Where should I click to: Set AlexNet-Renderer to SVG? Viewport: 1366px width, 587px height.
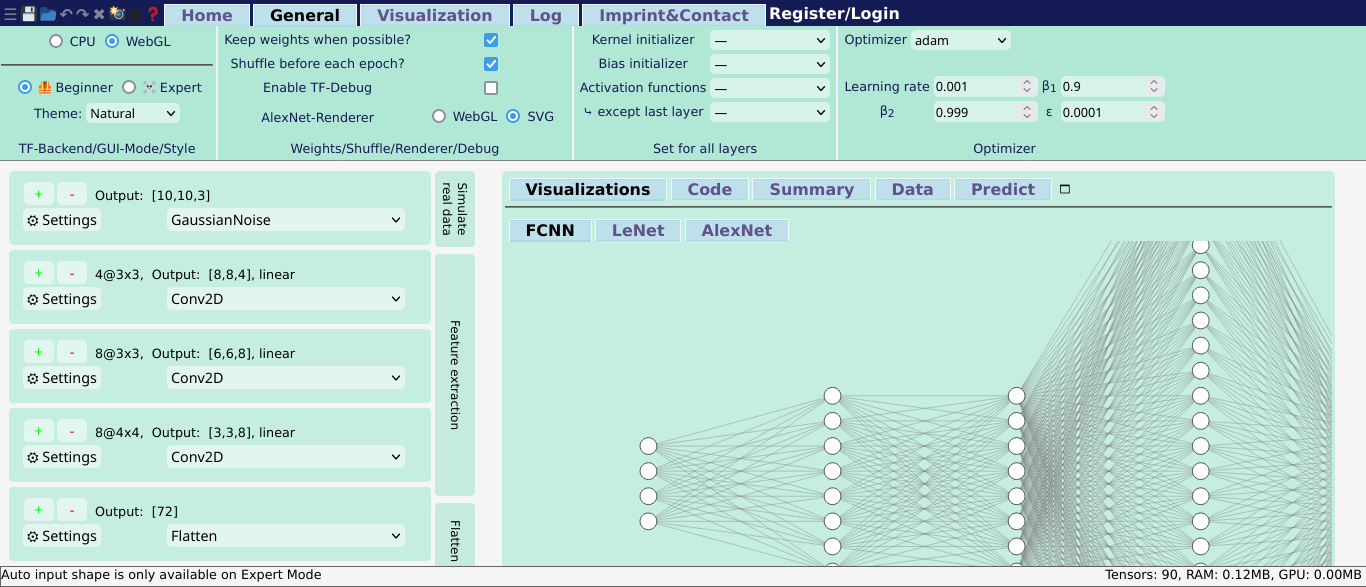[x=513, y=116]
